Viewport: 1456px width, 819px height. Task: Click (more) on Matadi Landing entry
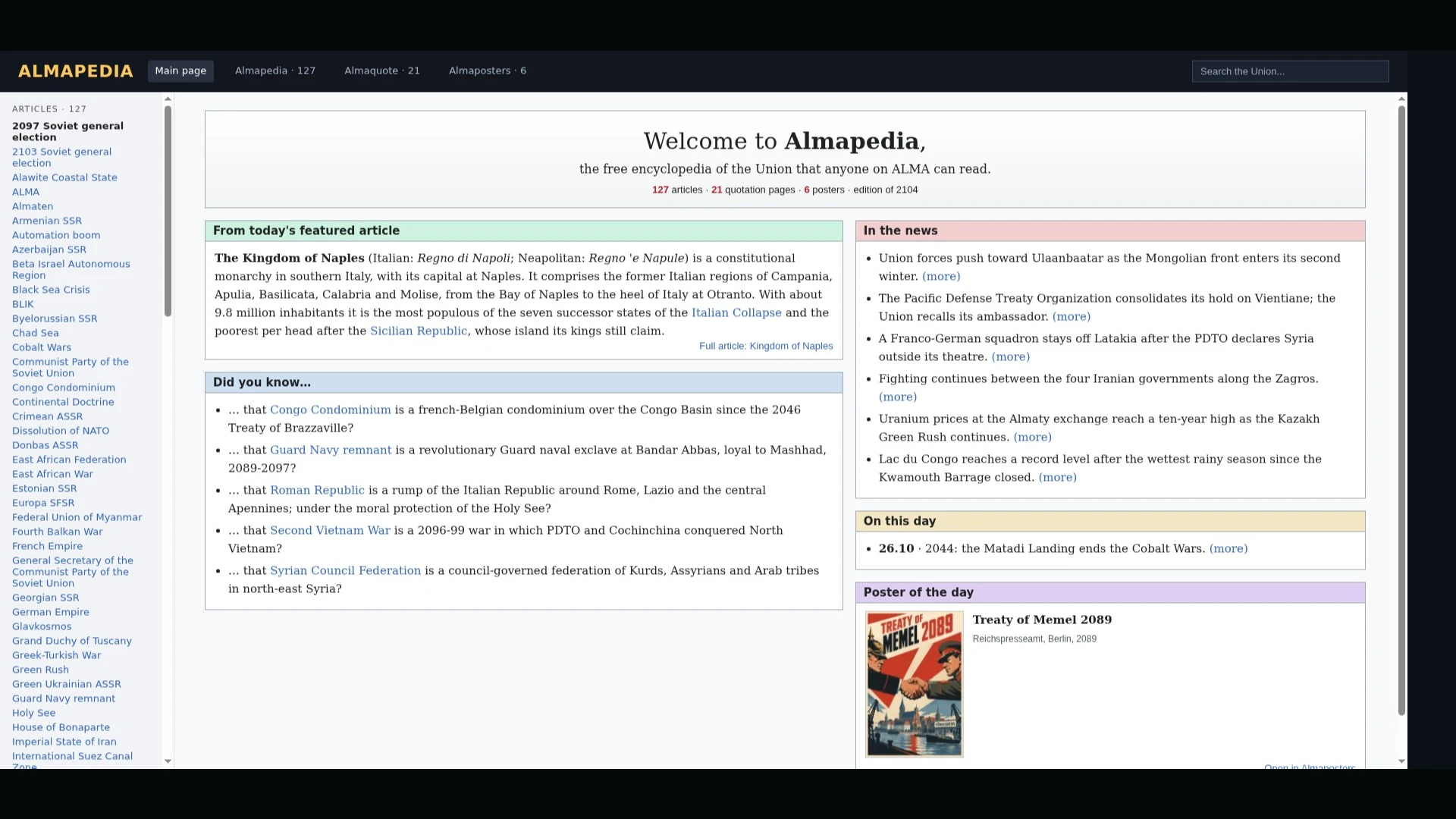click(1228, 549)
